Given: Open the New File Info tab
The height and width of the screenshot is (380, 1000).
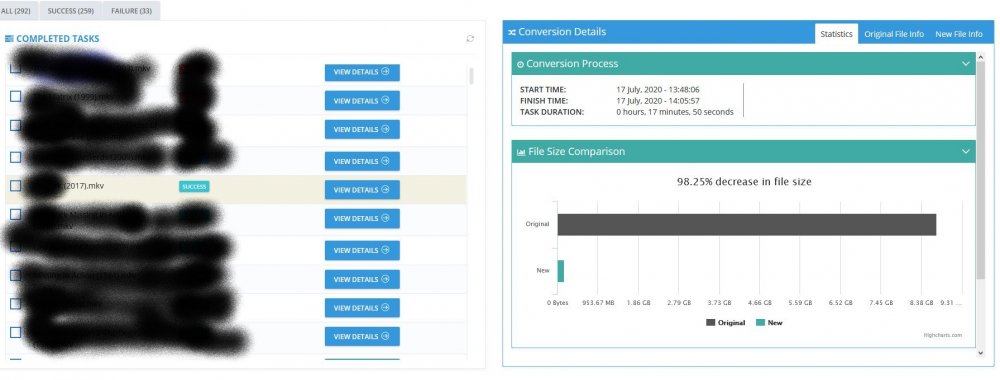Looking at the screenshot, I should click(959, 34).
